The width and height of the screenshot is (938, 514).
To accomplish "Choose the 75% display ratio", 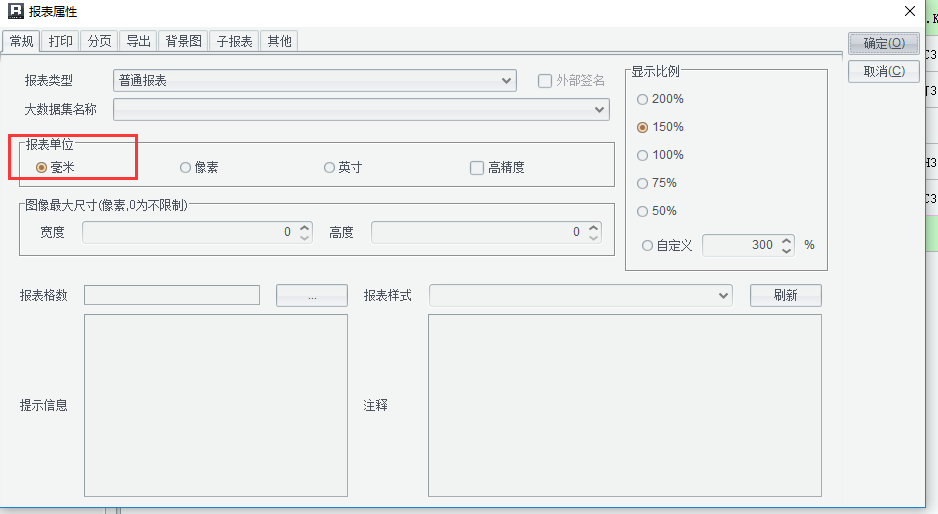I will (642, 184).
